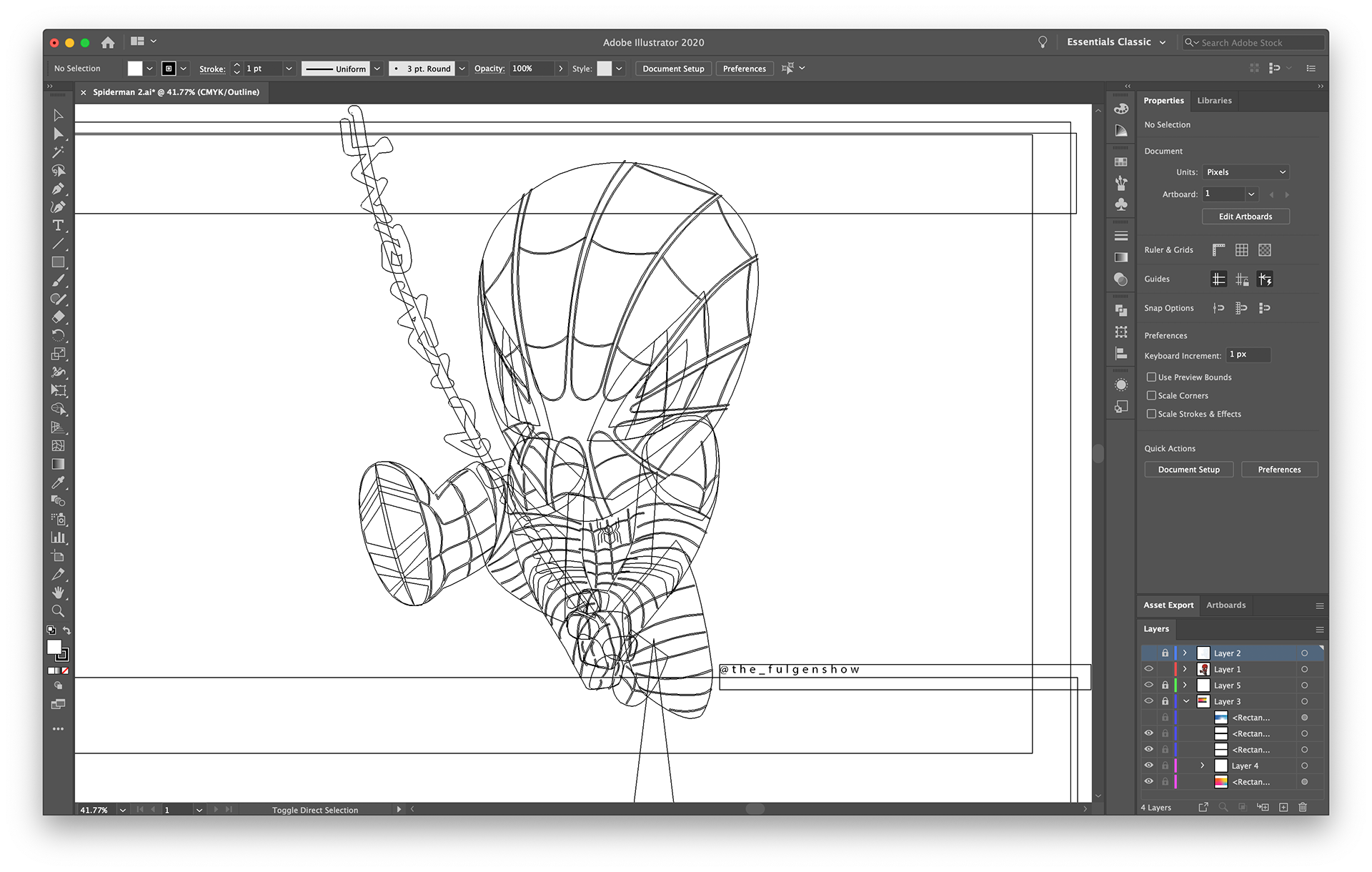Image resolution: width=1372 pixels, height=872 pixels.
Task: Hide Layer 3 with its eye icon
Action: coord(1149,702)
